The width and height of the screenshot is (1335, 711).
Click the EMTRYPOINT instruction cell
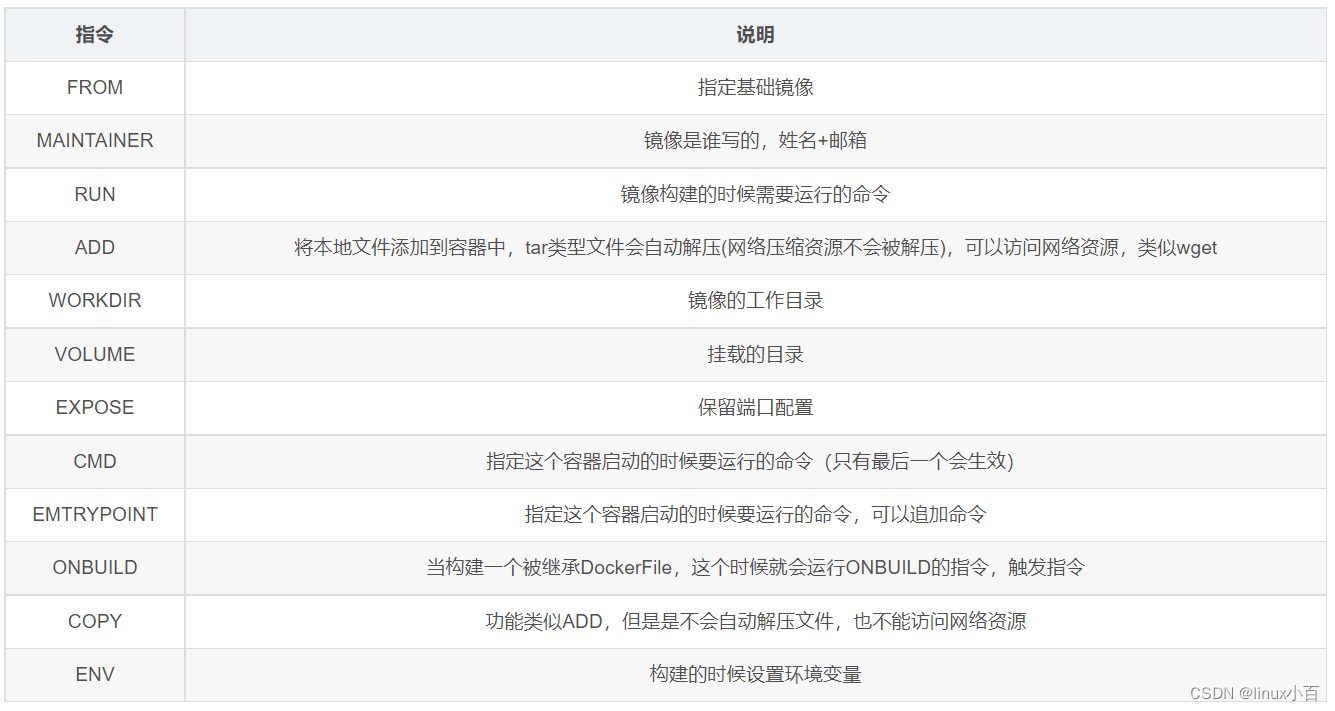[95, 514]
